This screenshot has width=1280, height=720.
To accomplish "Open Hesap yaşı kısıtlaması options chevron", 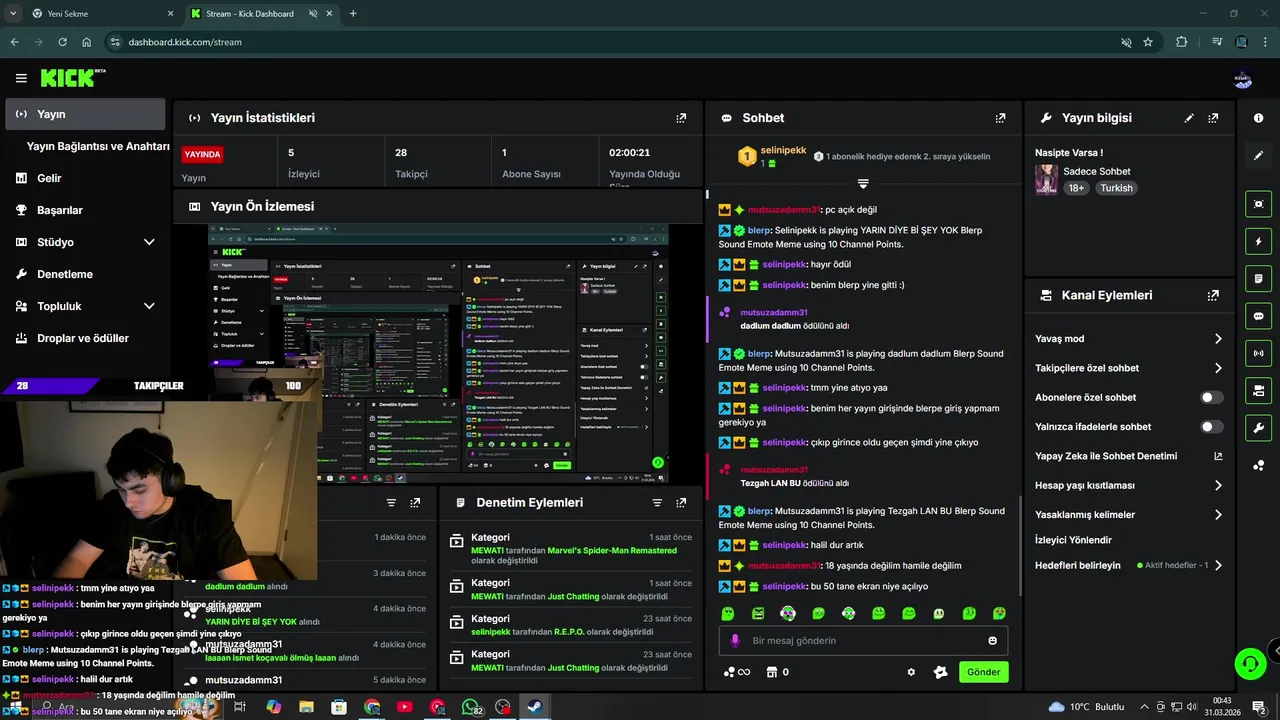I will (1218, 486).
